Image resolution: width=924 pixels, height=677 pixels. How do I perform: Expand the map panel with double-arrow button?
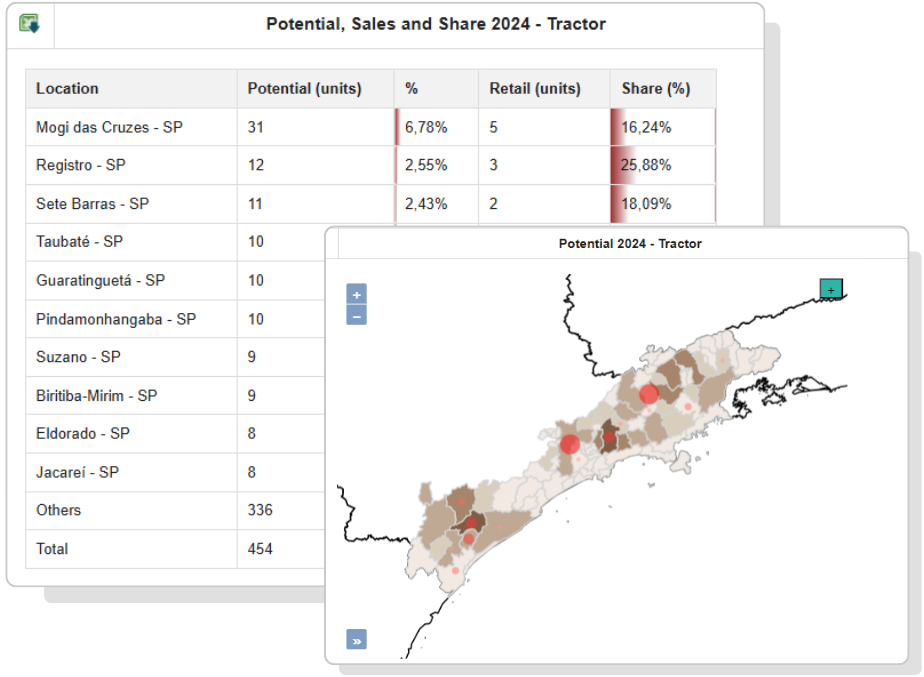[356, 640]
